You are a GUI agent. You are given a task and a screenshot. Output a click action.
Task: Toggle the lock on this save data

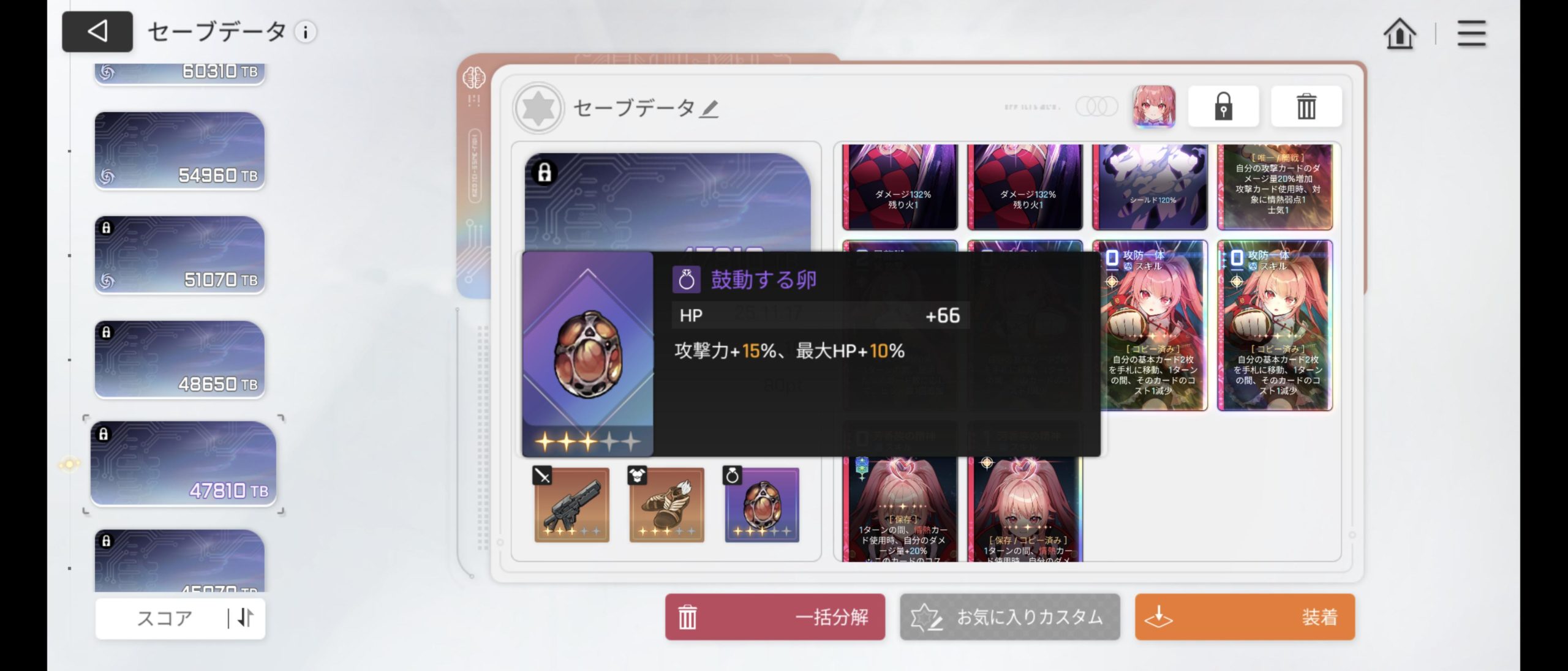click(x=1223, y=107)
